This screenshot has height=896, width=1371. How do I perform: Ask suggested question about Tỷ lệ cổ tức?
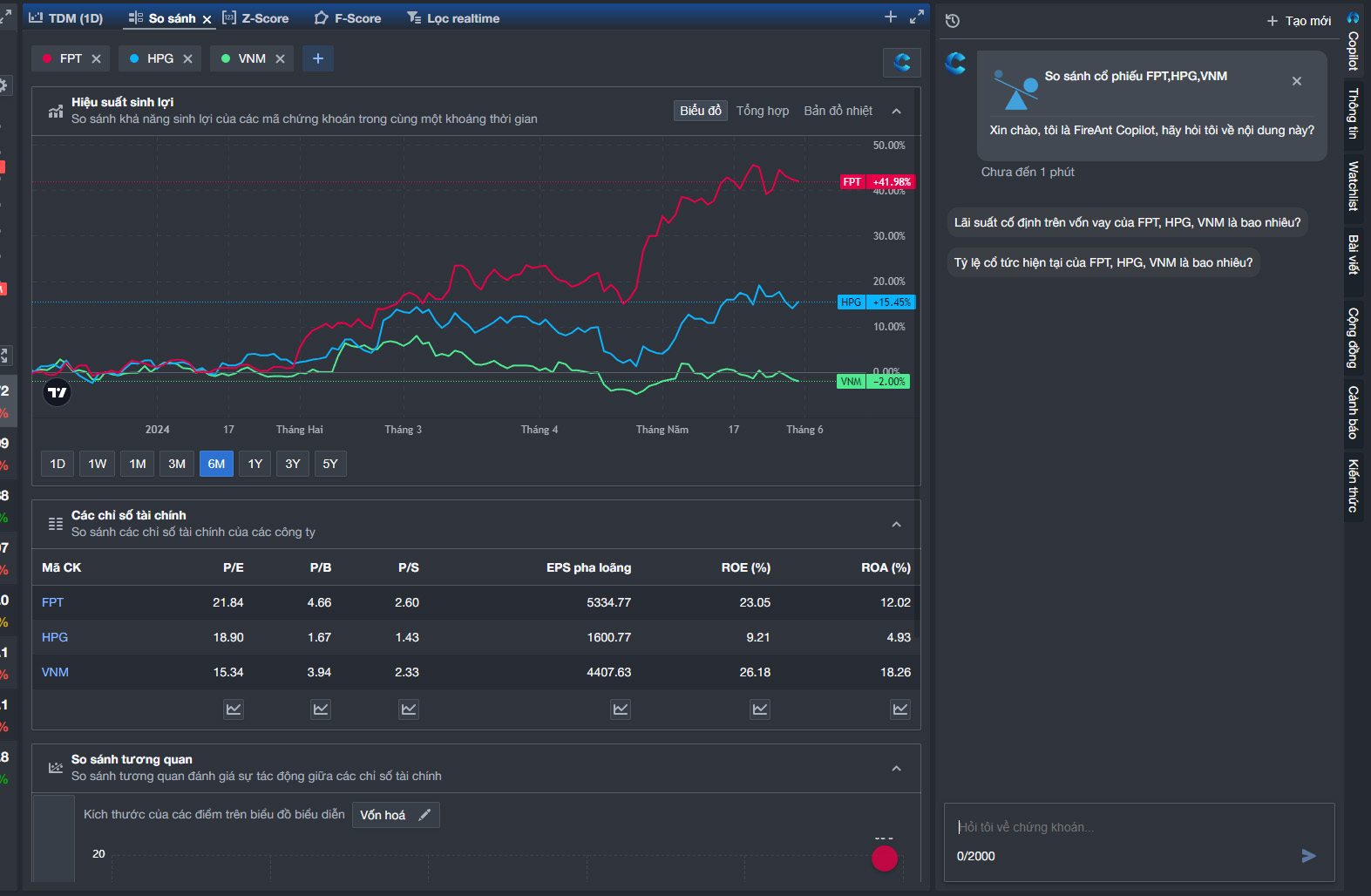pos(1103,262)
